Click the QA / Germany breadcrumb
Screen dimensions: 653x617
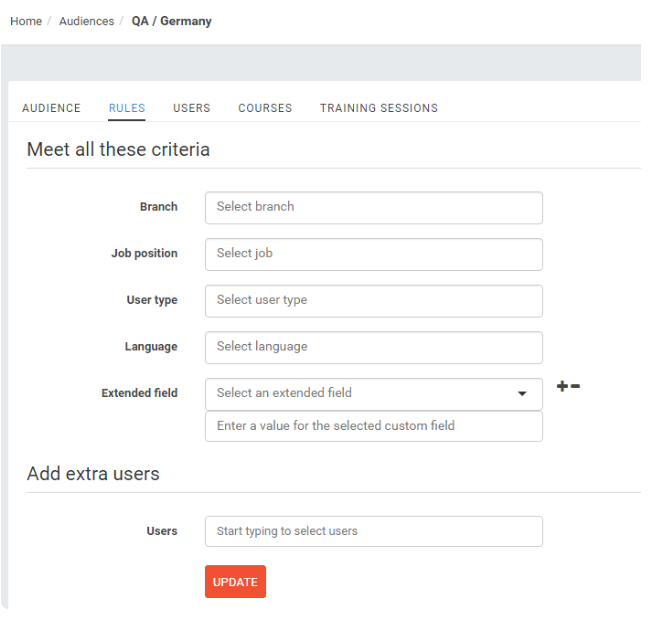172,21
